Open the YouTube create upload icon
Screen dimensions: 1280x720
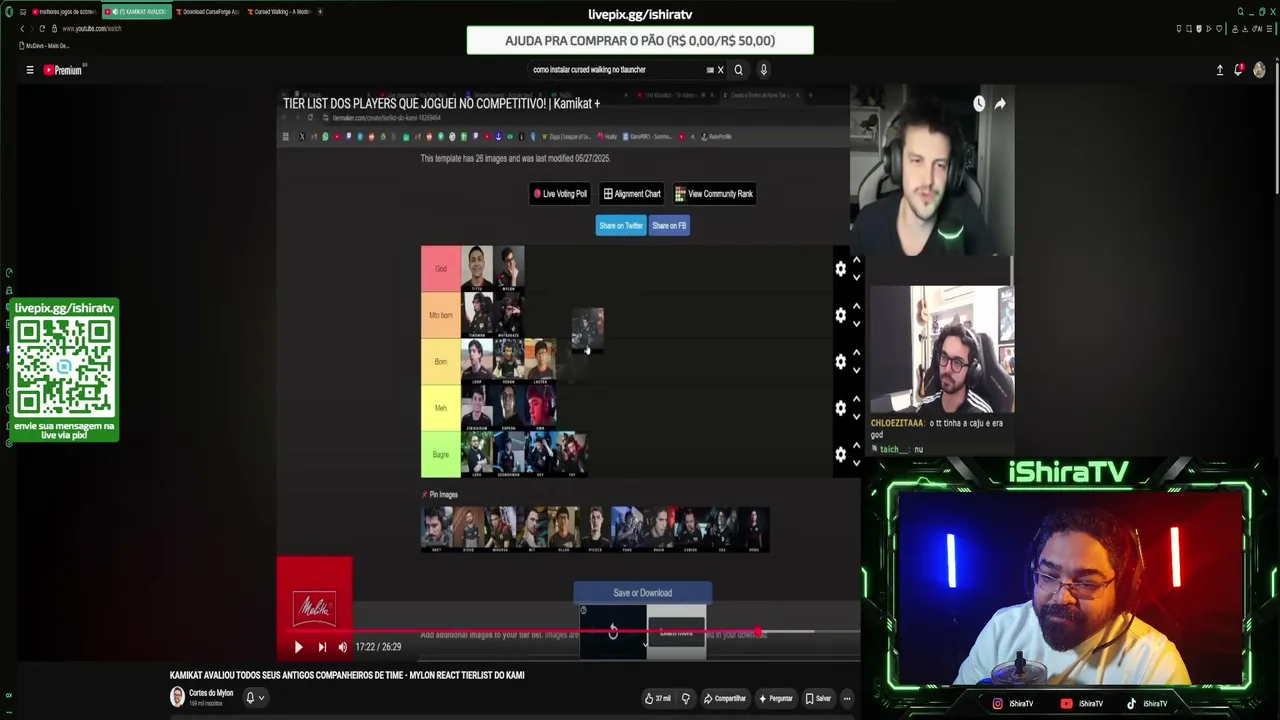tap(1220, 70)
